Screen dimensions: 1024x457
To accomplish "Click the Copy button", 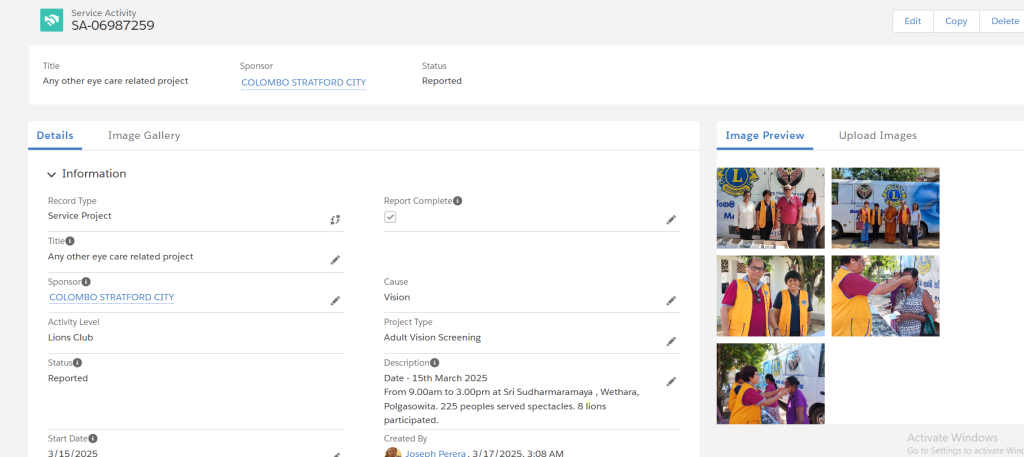I will click(956, 21).
